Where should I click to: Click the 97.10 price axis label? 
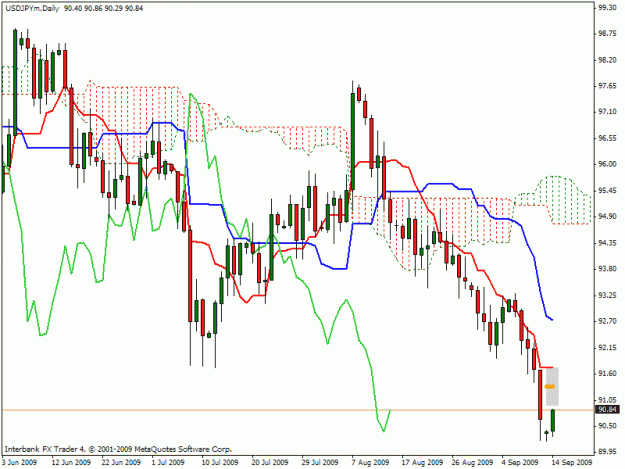[607, 112]
